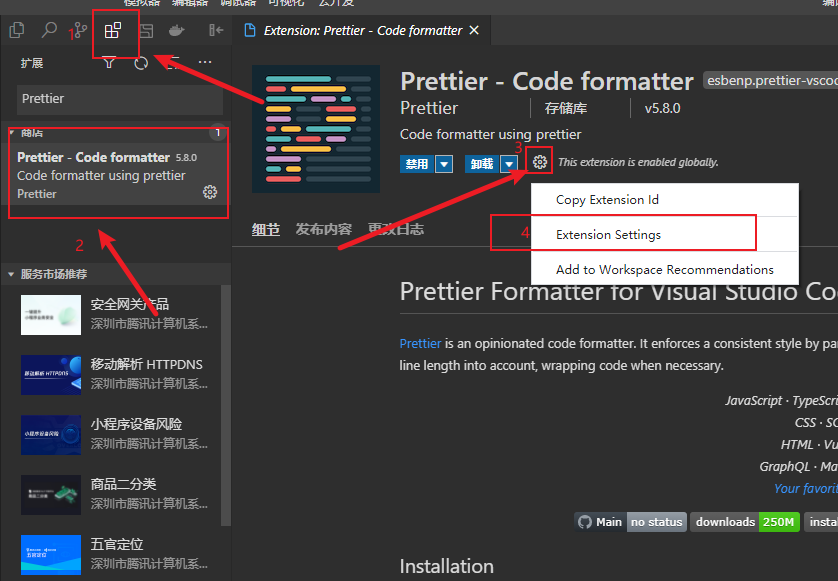
Task: Click the sidebar vertical scrollbar
Action: [x=226, y=406]
